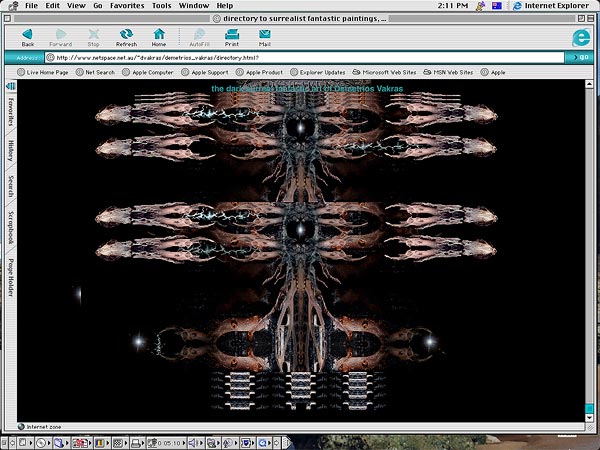The image size is (600, 450).
Task: Click the vertical scrollbar thumb
Action: pyautogui.click(x=589, y=408)
